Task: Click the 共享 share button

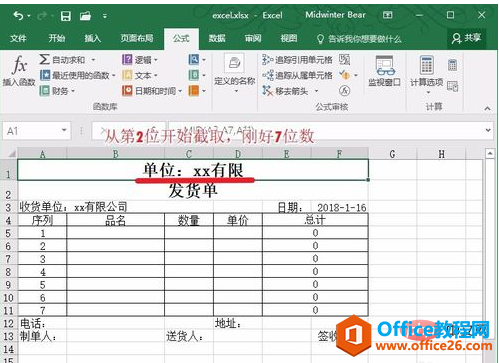Action: coord(466,38)
